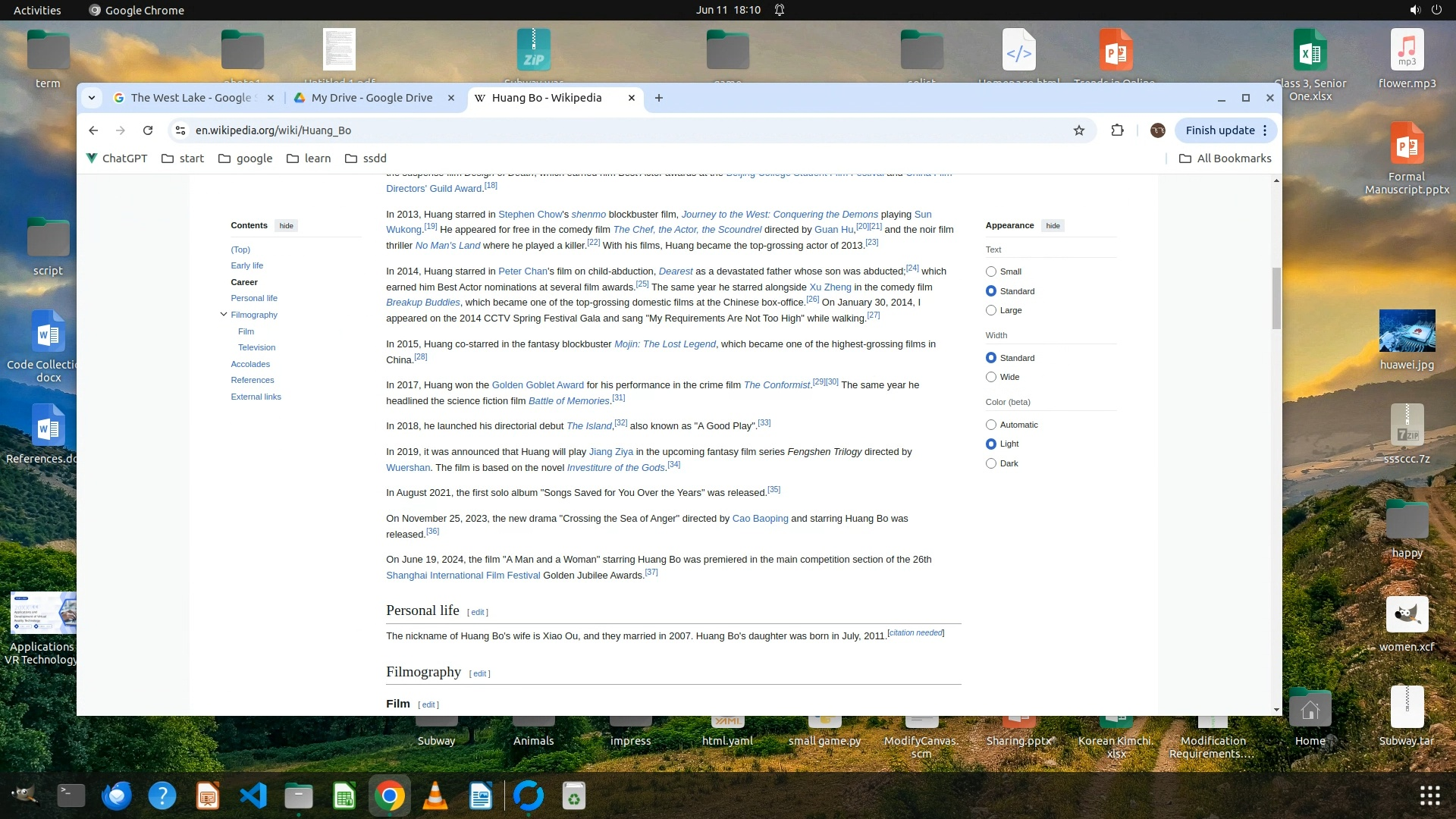Open the tab search dropdown
The height and width of the screenshot is (819, 1456).
pyautogui.click(x=92, y=98)
